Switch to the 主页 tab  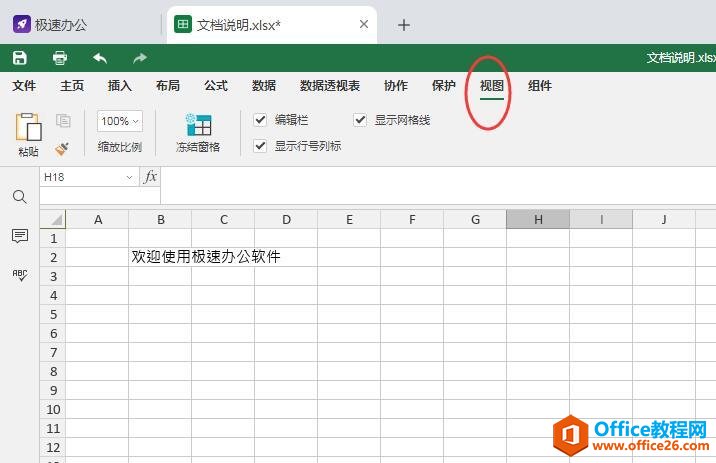tap(72, 86)
